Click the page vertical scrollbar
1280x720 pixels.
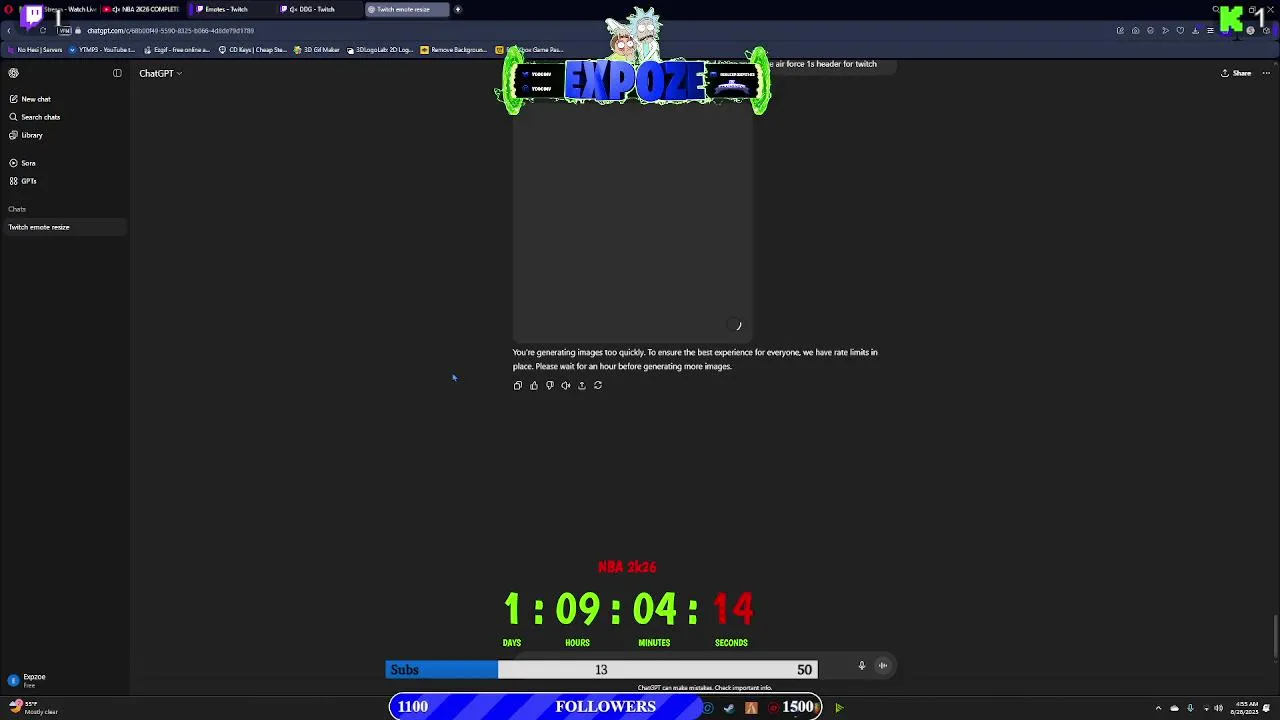(x=1276, y=638)
